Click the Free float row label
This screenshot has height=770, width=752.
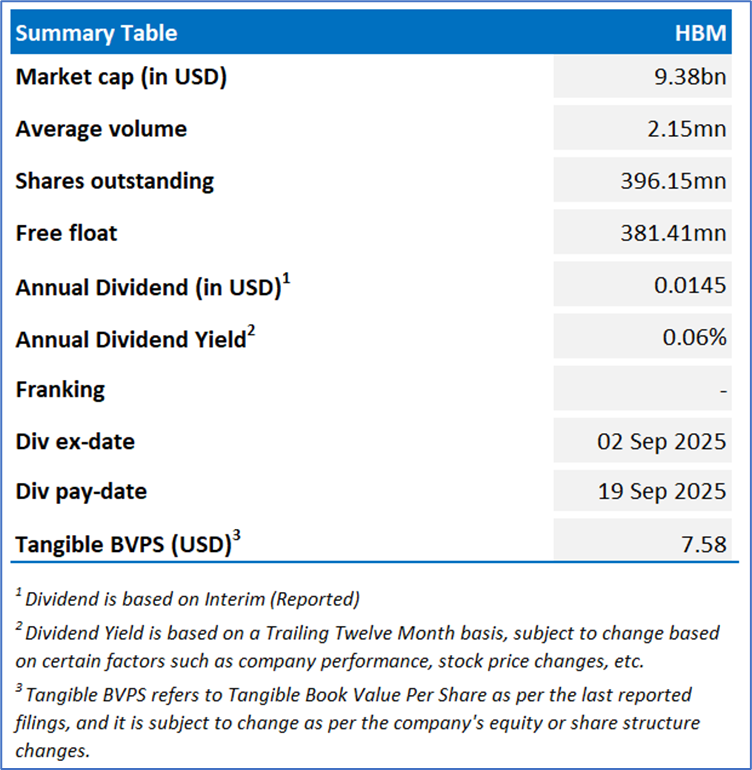(x=66, y=233)
